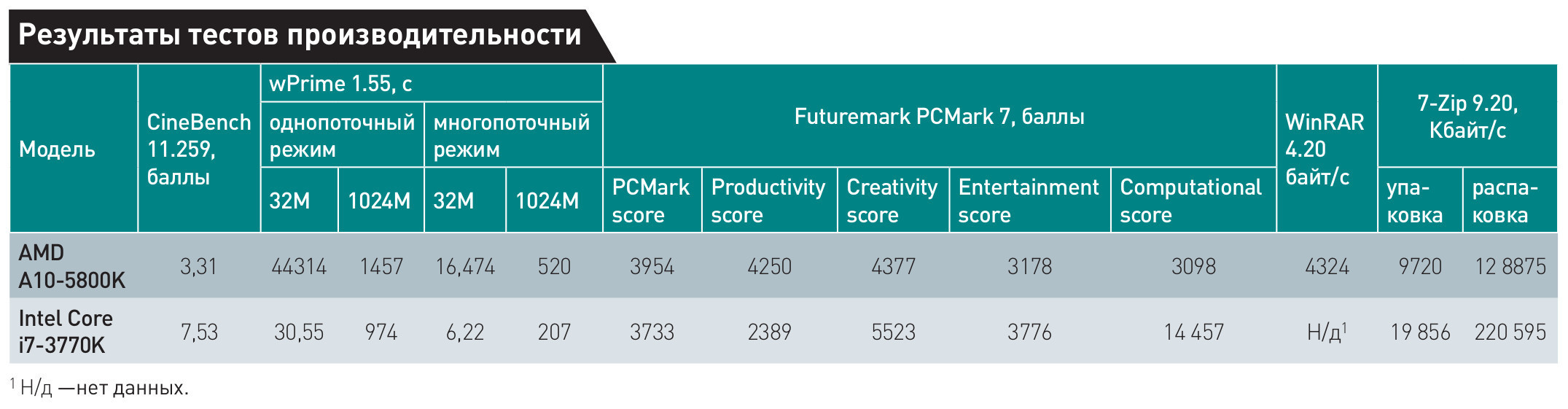Select the 'Entertainment score' column header
This screenshot has height=409, width=1568.
1028,200
